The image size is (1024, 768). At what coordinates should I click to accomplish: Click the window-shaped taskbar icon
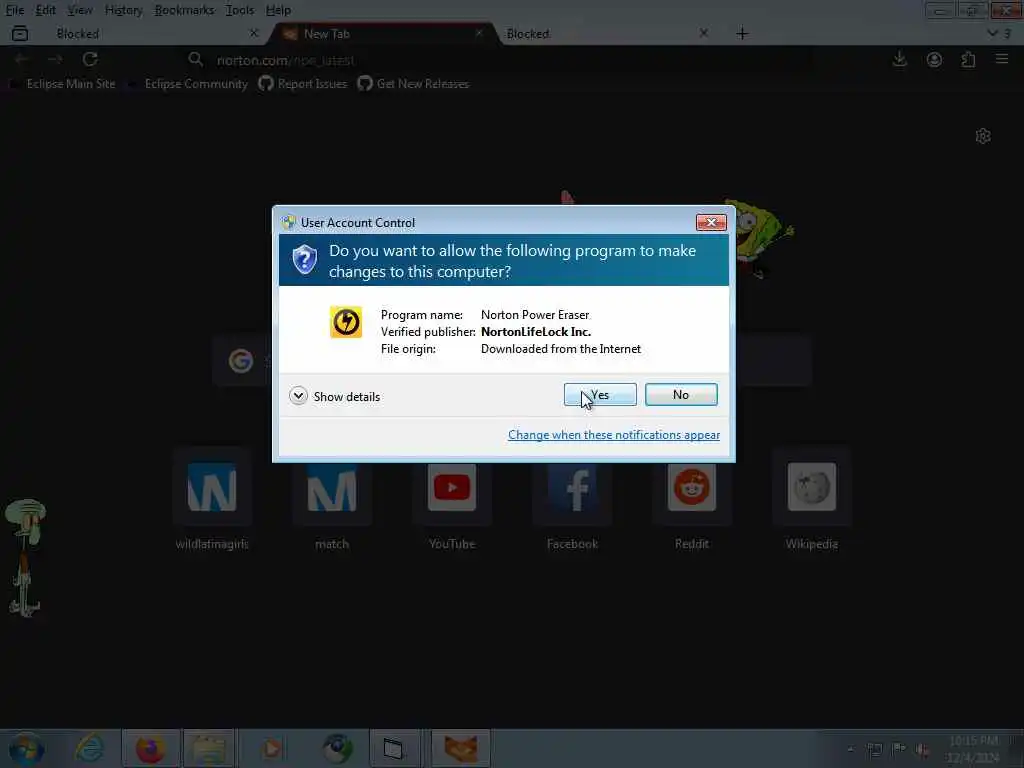coord(394,748)
